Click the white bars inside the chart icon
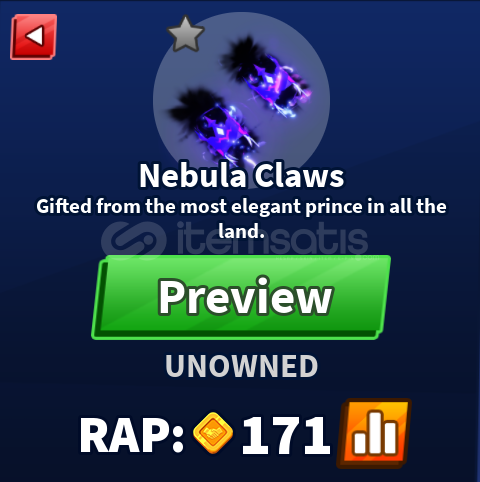Viewport: 480px width, 482px height. click(x=376, y=433)
